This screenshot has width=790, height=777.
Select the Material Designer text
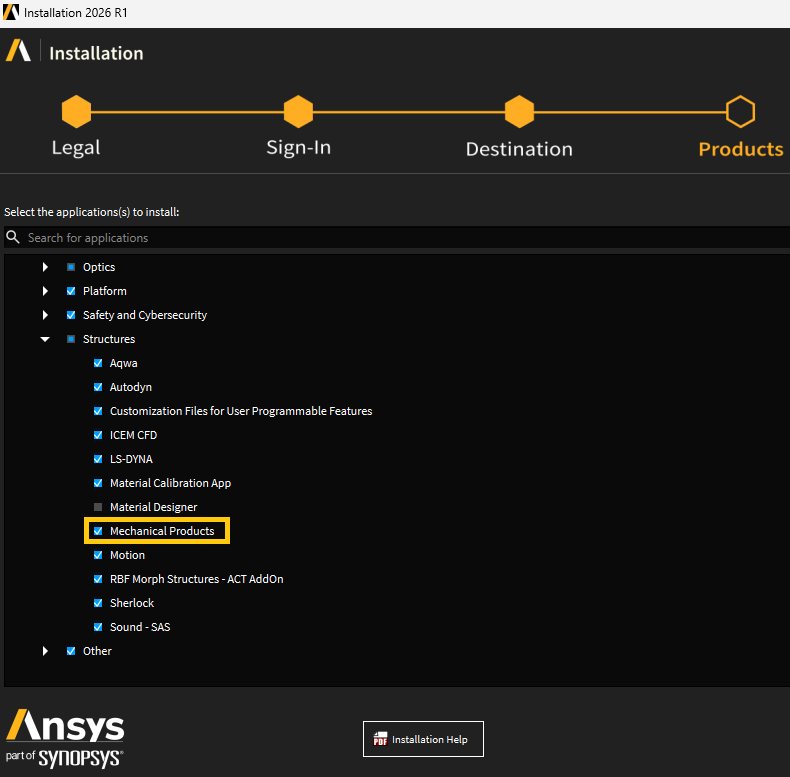point(154,507)
